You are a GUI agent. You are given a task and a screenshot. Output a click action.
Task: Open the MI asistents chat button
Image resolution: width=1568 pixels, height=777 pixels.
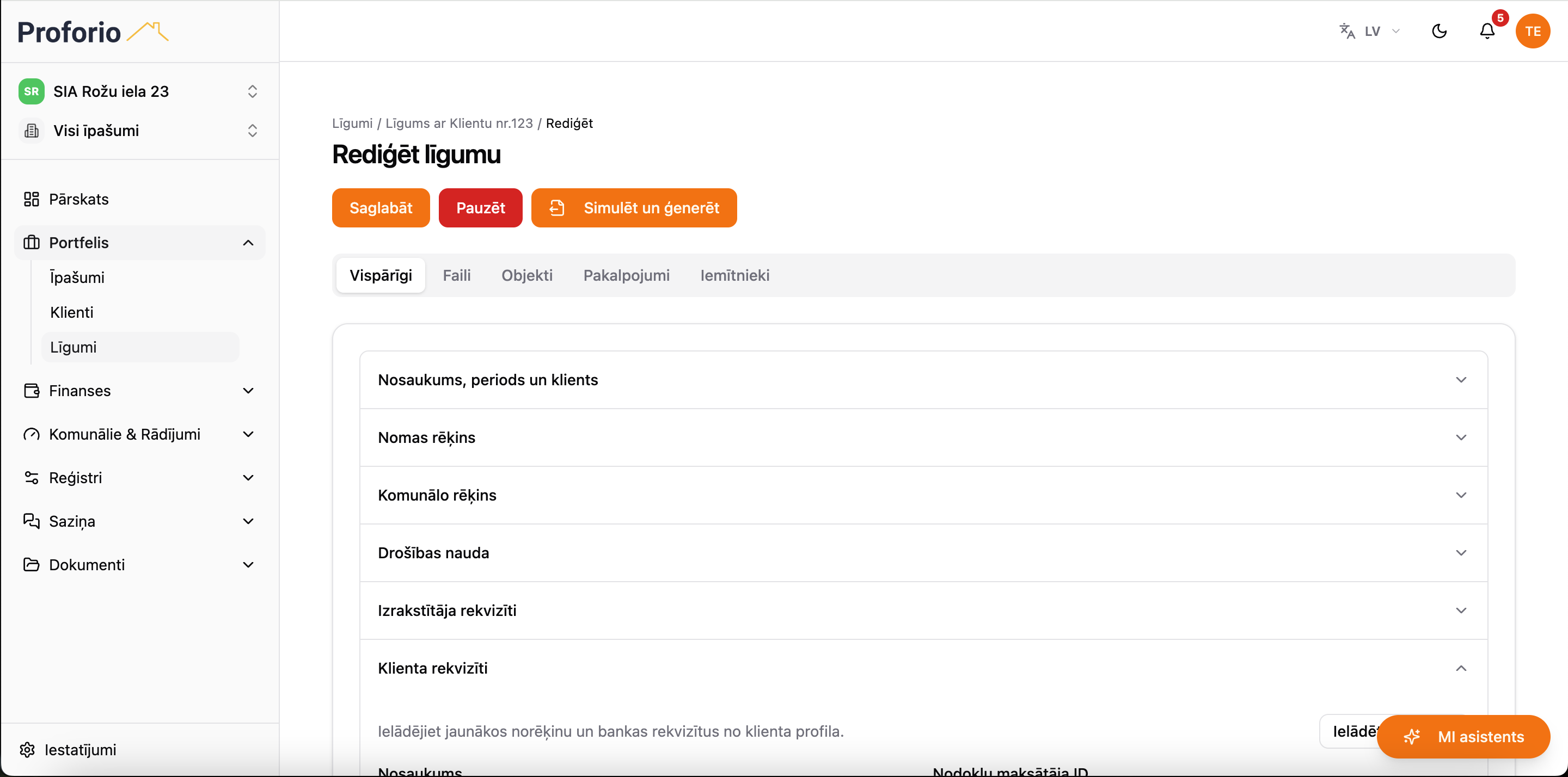[1463, 737]
